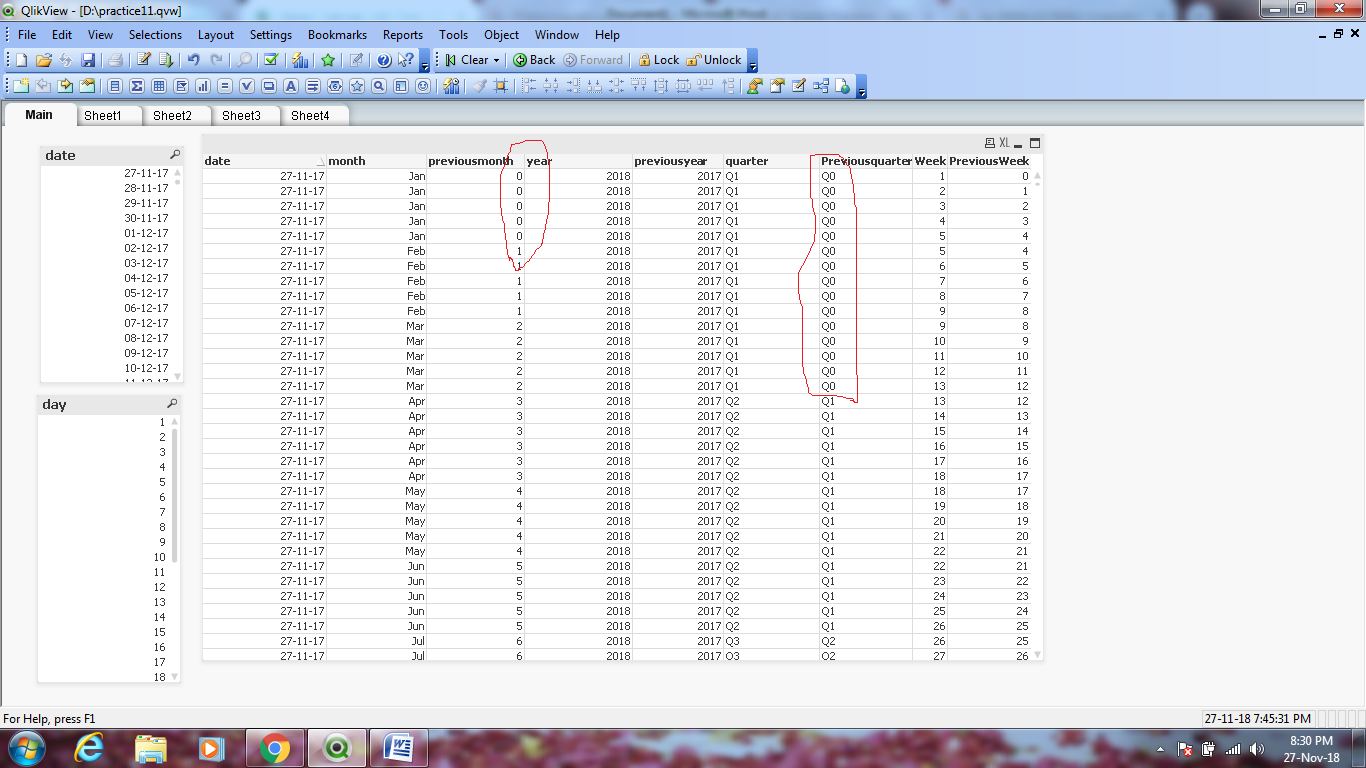Expand the Clear button dropdown arrow

pyautogui.click(x=496, y=60)
